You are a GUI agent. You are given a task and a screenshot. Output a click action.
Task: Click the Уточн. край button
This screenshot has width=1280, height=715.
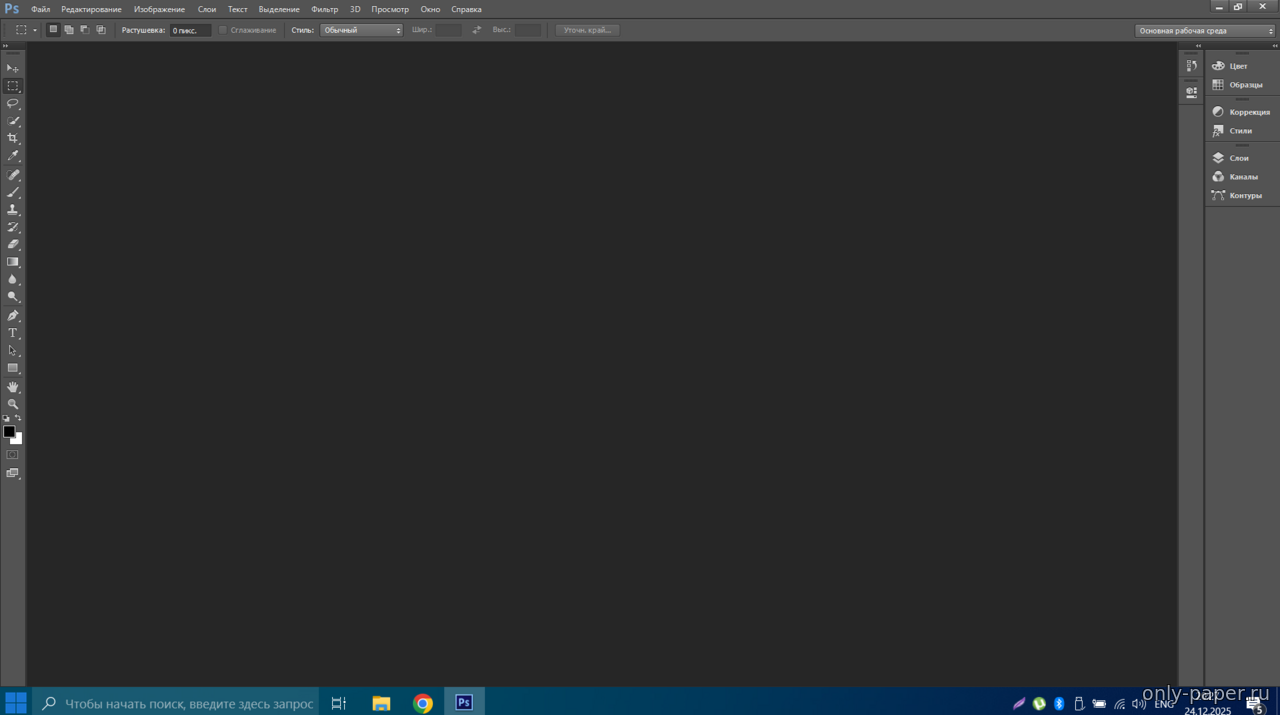(x=587, y=30)
